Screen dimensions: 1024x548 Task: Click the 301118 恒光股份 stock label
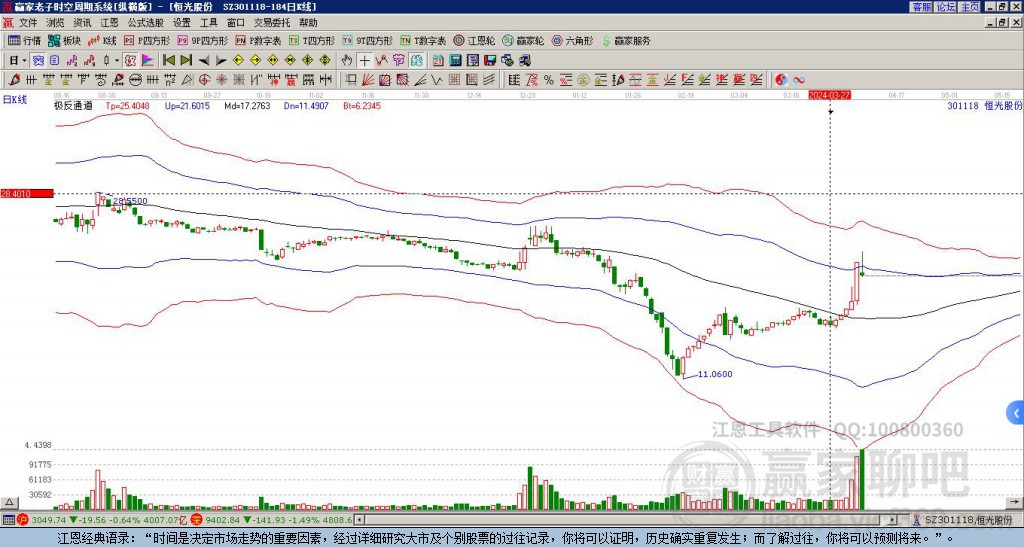[984, 105]
